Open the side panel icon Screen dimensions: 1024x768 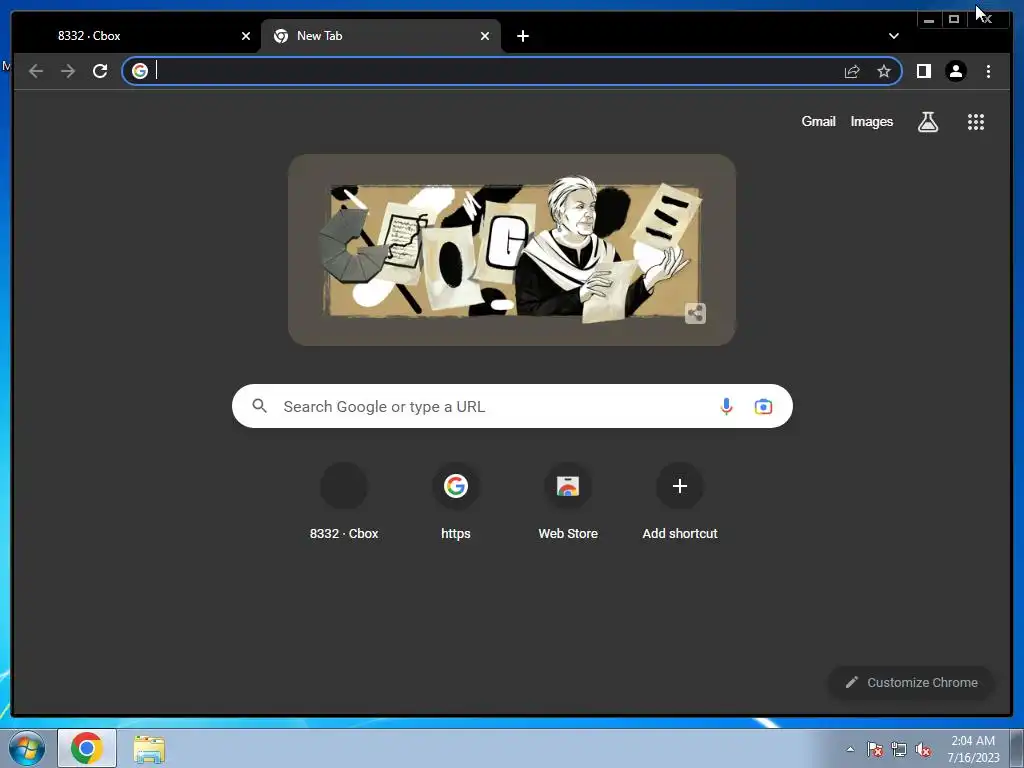point(923,71)
